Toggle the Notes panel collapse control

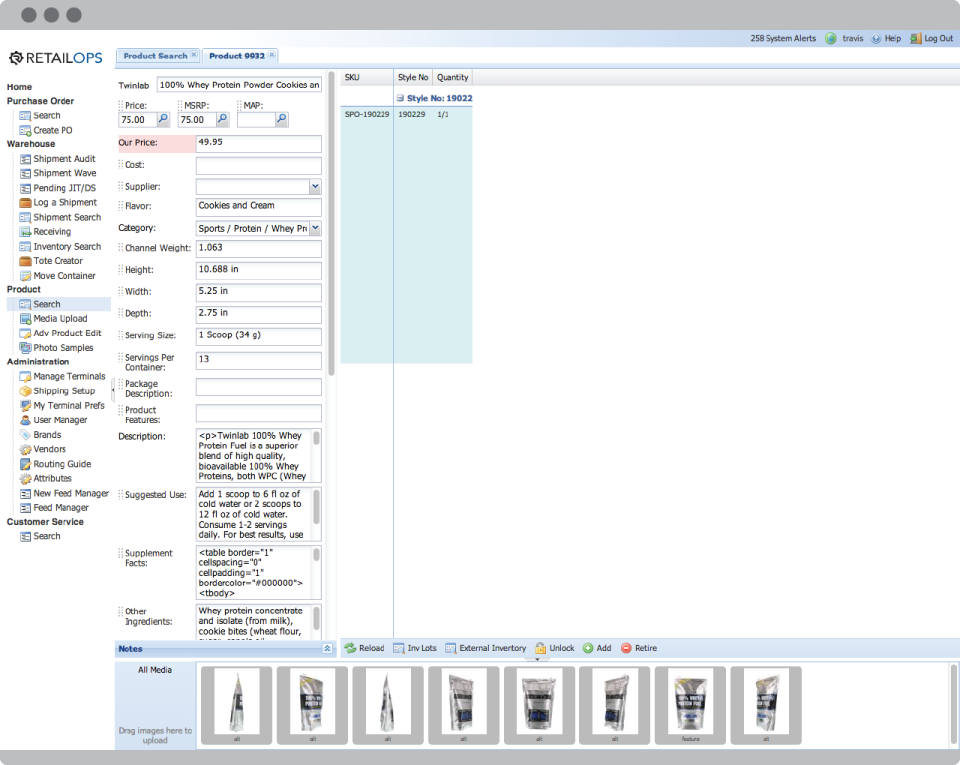pyautogui.click(x=326, y=648)
